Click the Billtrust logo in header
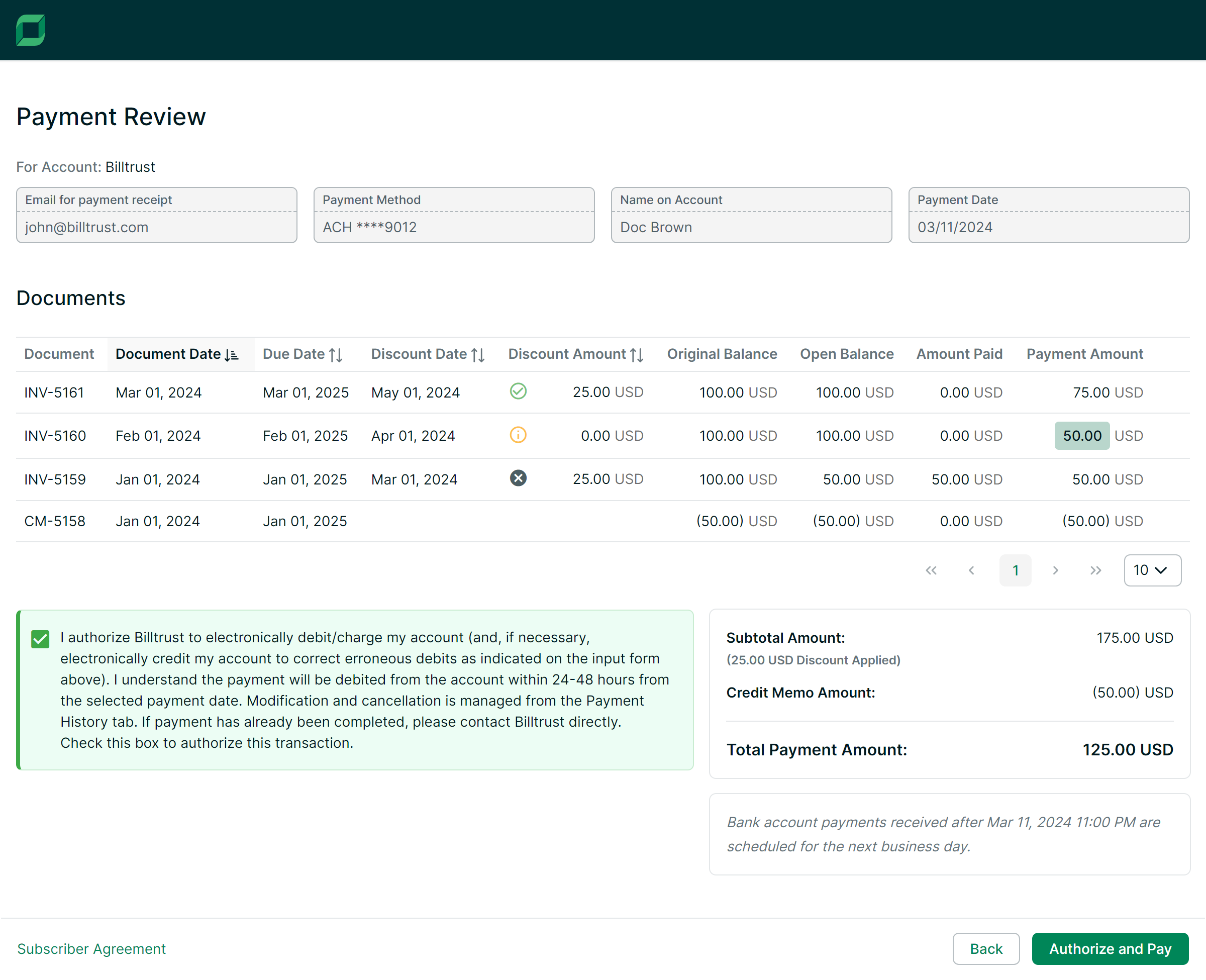This screenshot has height=980, width=1206. click(x=31, y=30)
